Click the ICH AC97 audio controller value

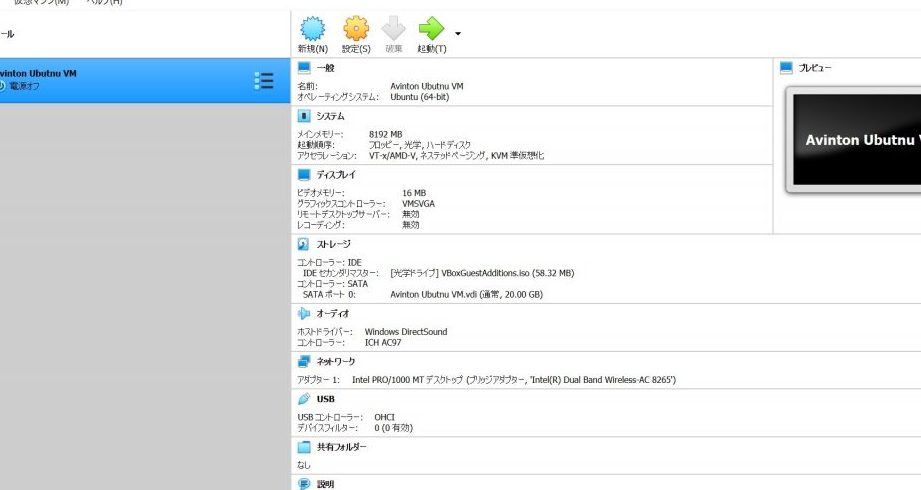pos(383,343)
